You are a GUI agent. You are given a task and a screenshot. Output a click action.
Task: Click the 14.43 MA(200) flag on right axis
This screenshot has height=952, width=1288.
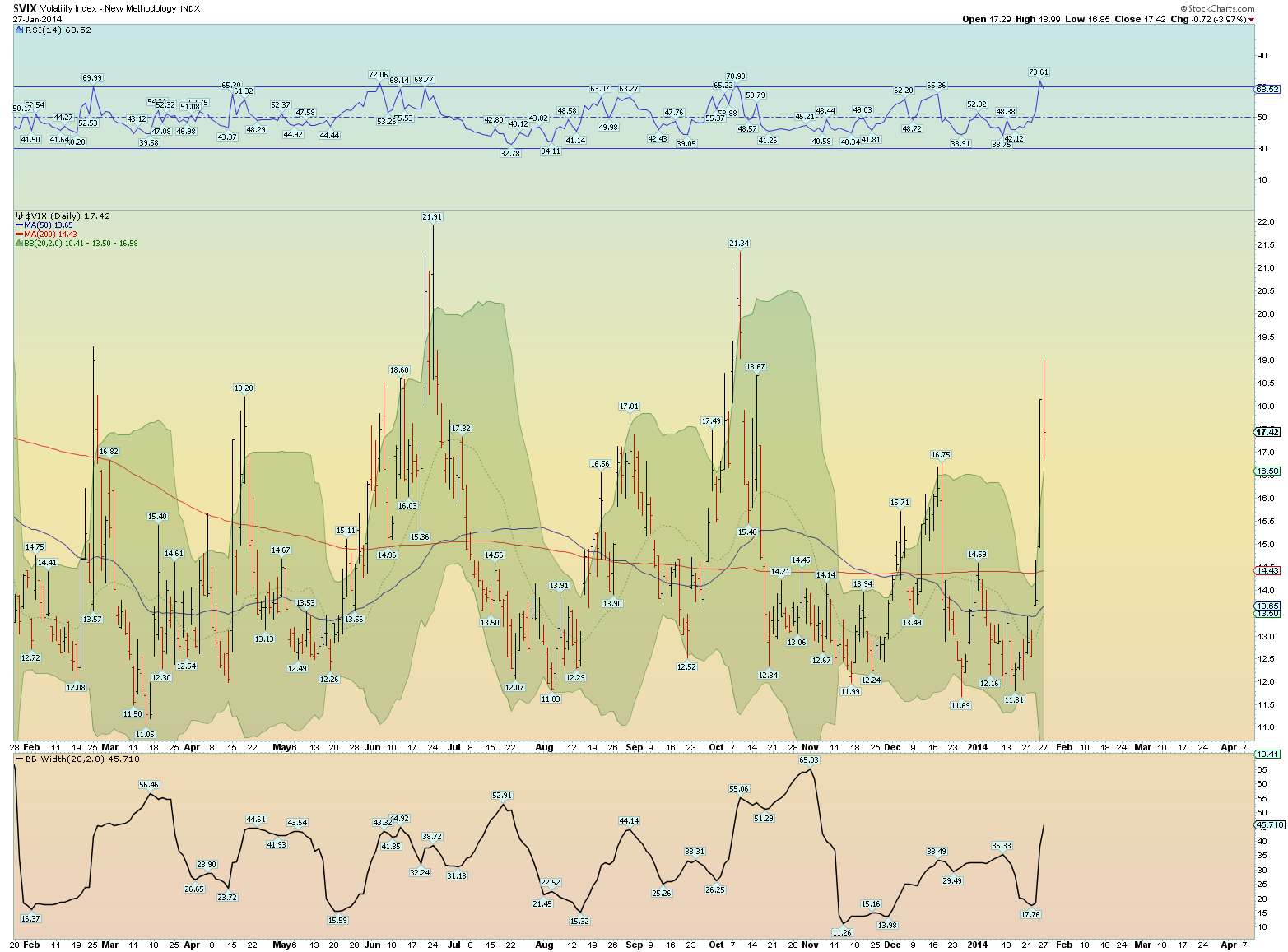tap(1267, 570)
